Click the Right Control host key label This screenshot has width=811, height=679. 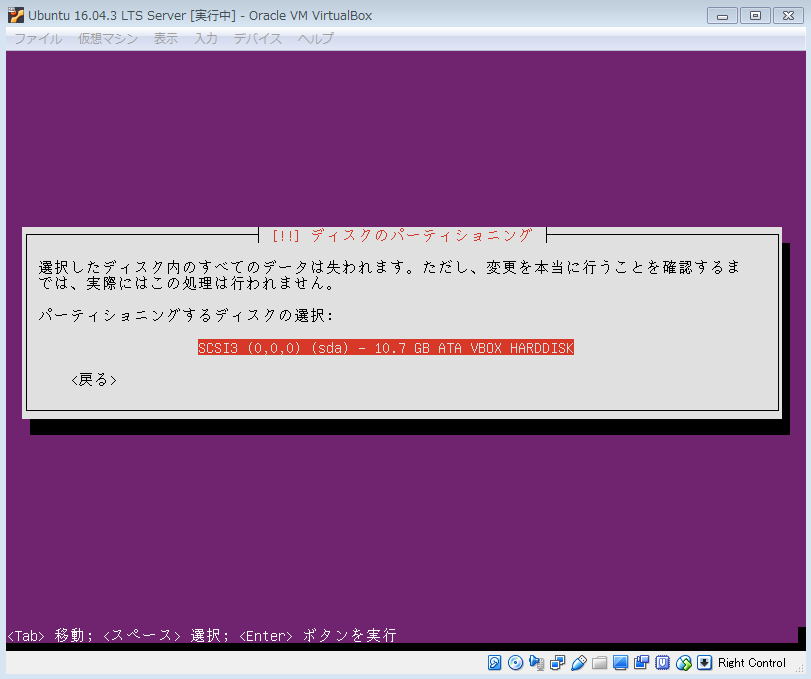[752, 663]
